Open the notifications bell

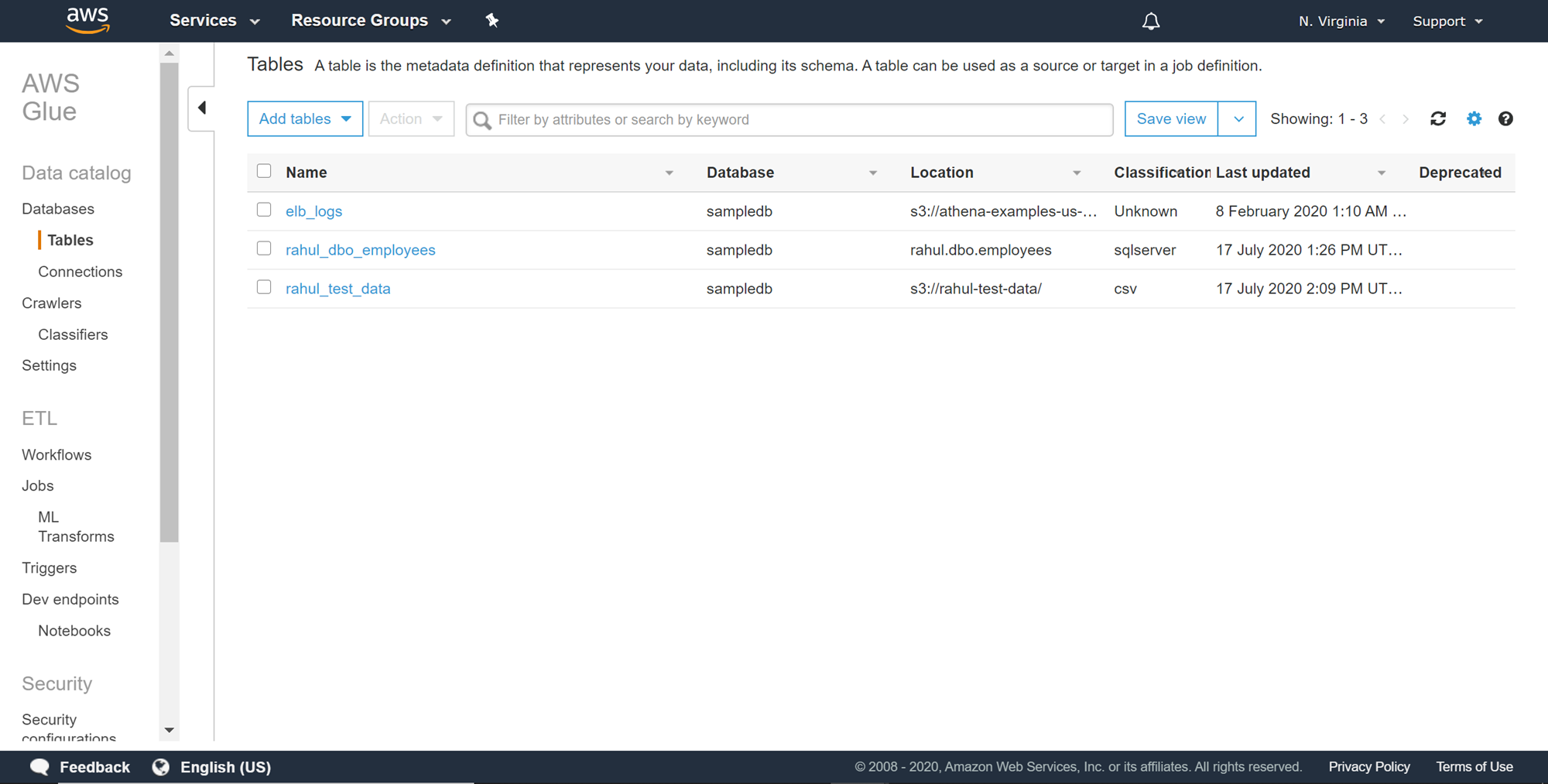click(x=1151, y=21)
